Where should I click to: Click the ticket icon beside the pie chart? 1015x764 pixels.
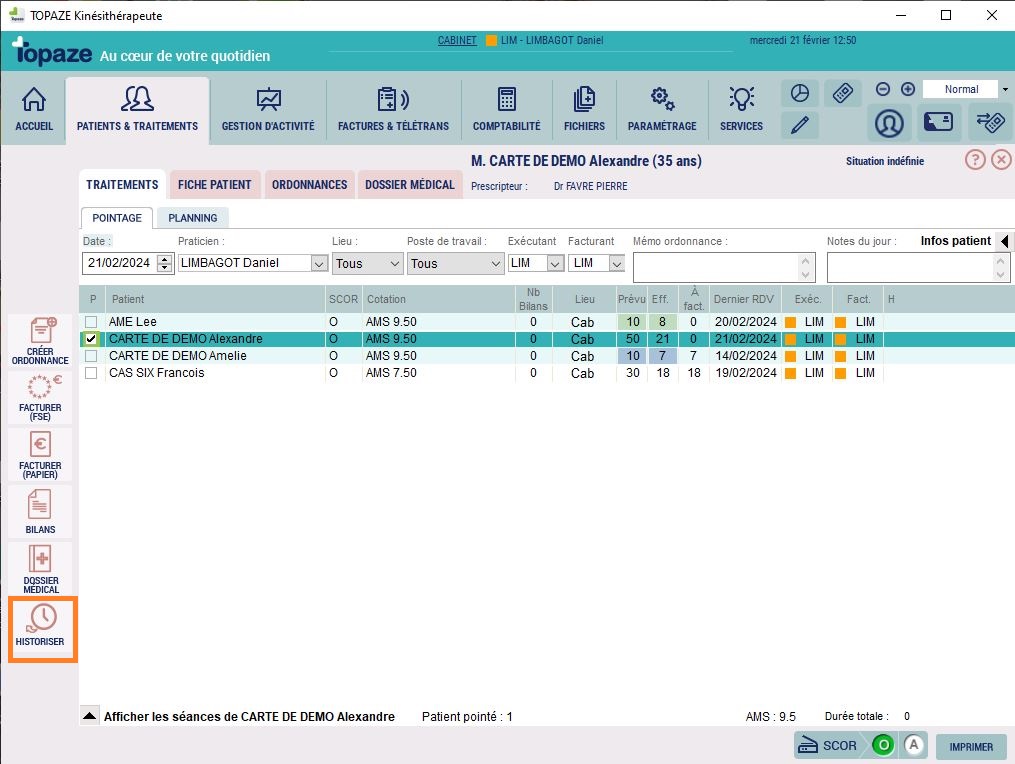842,93
